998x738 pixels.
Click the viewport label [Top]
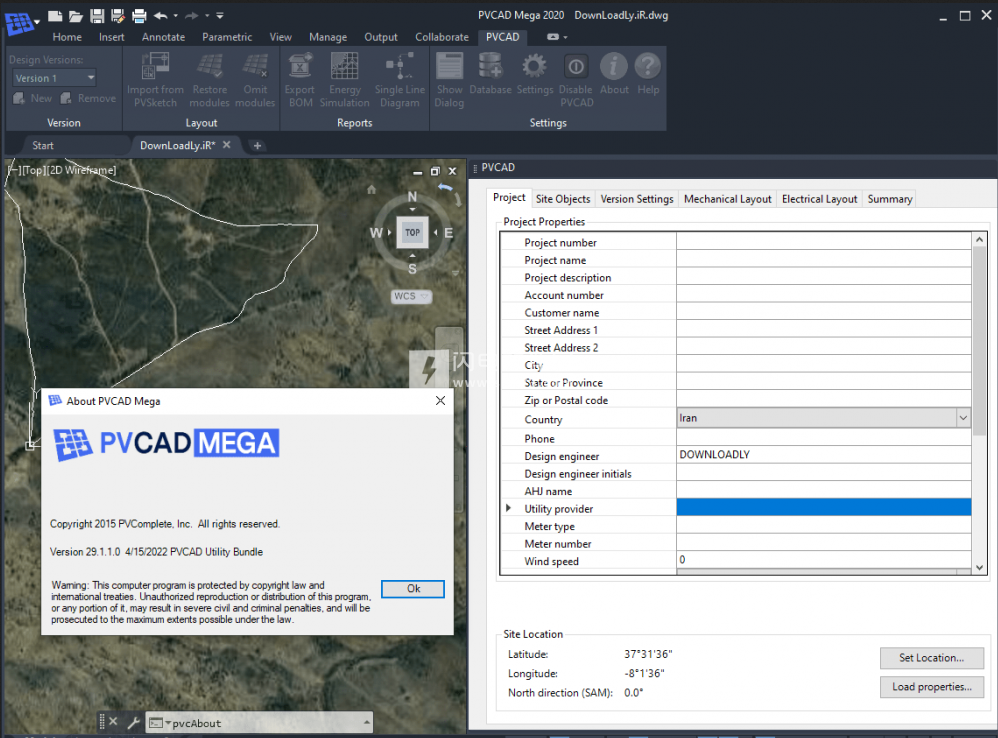click(x=33, y=170)
